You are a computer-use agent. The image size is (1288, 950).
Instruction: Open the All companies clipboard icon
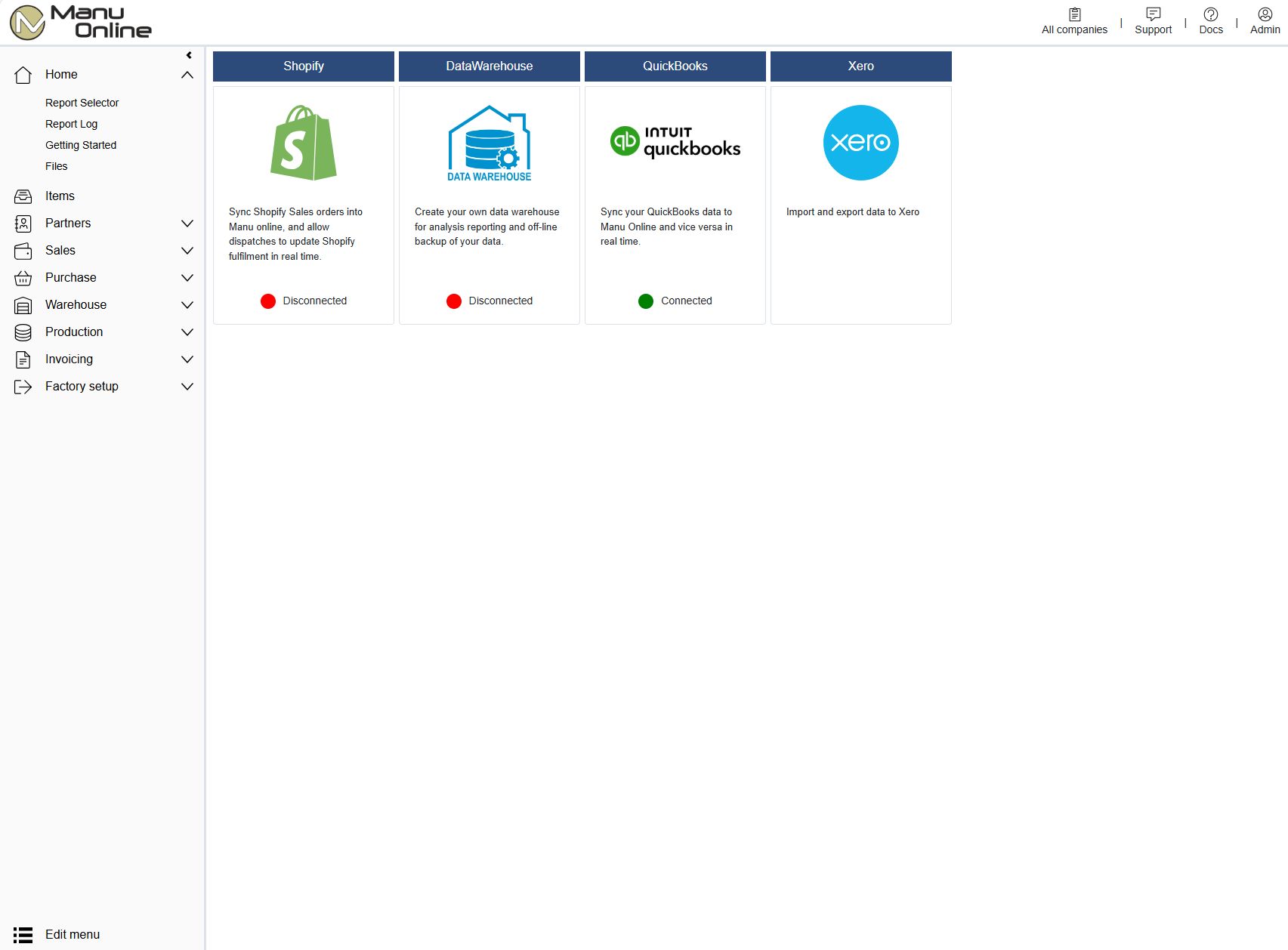[1074, 14]
